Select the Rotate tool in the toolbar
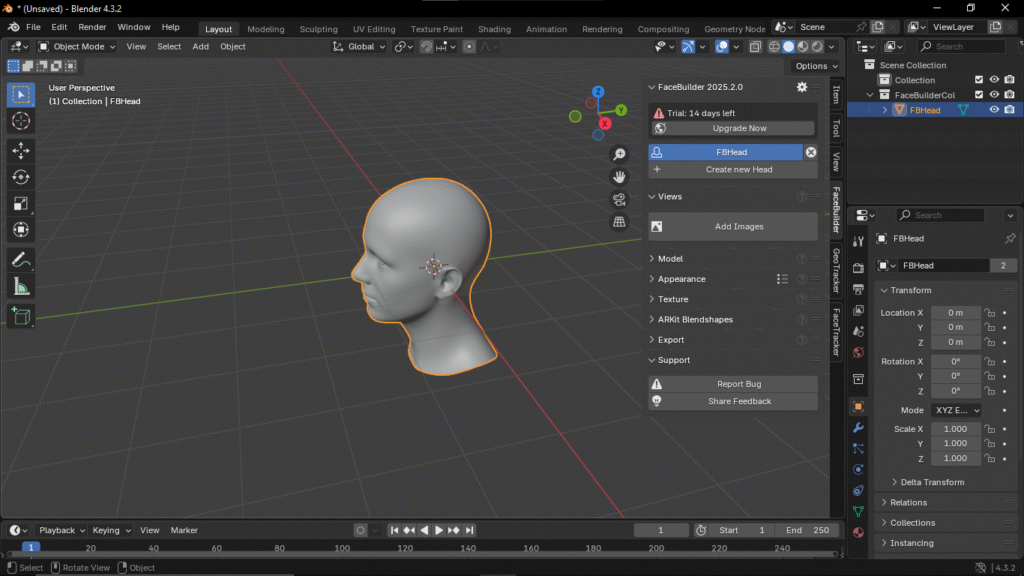The height and width of the screenshot is (576, 1024). [20, 177]
